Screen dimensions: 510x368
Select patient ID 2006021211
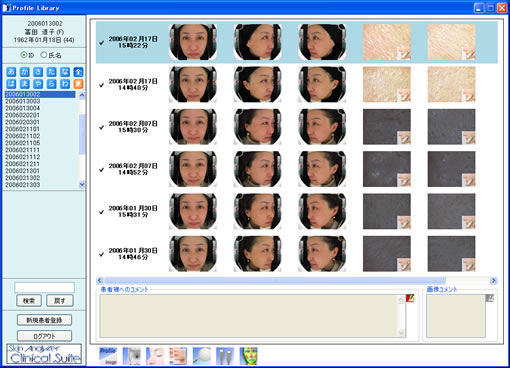pos(23,164)
